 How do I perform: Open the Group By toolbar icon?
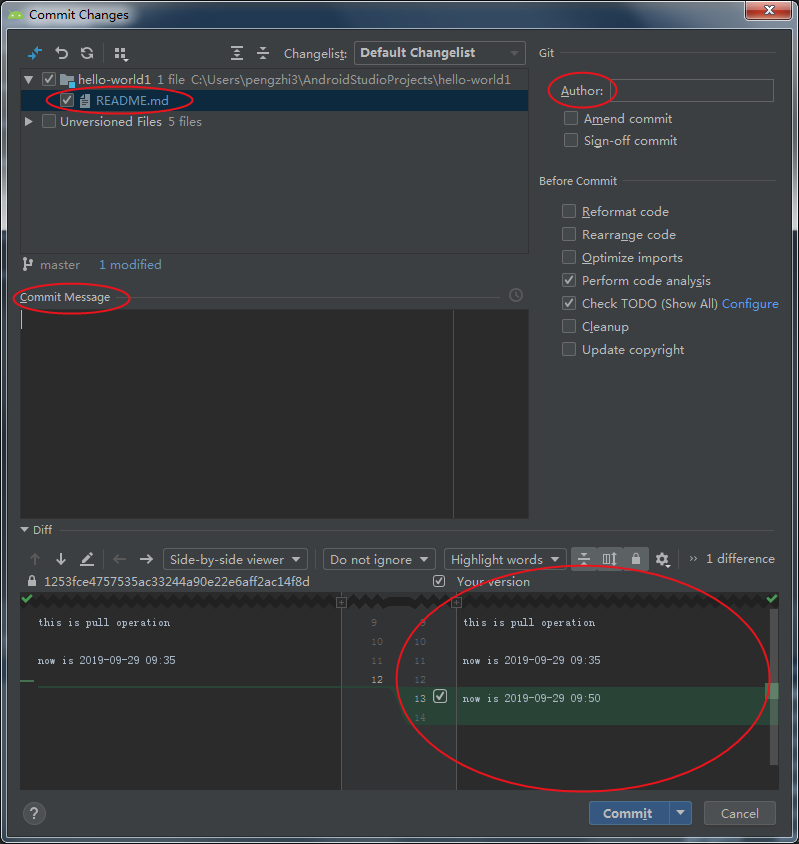click(121, 53)
